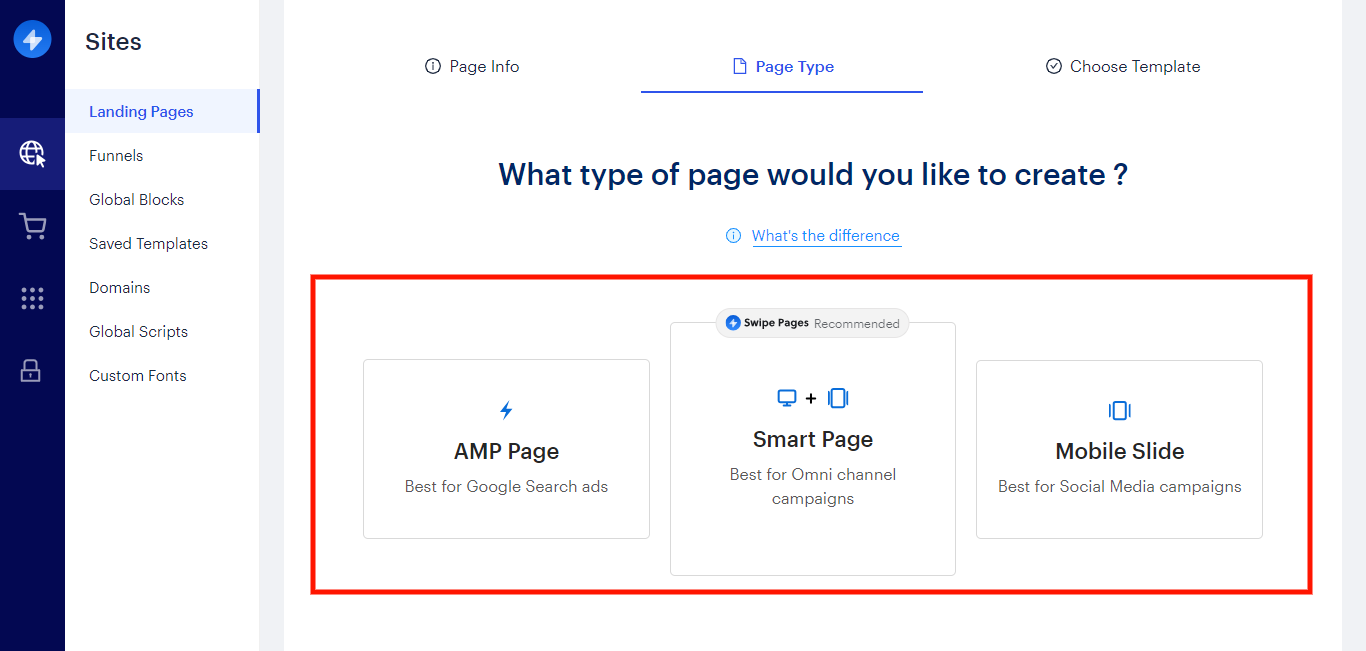
Task: Click the Swipe Pages lightning logo
Action: pos(32,40)
